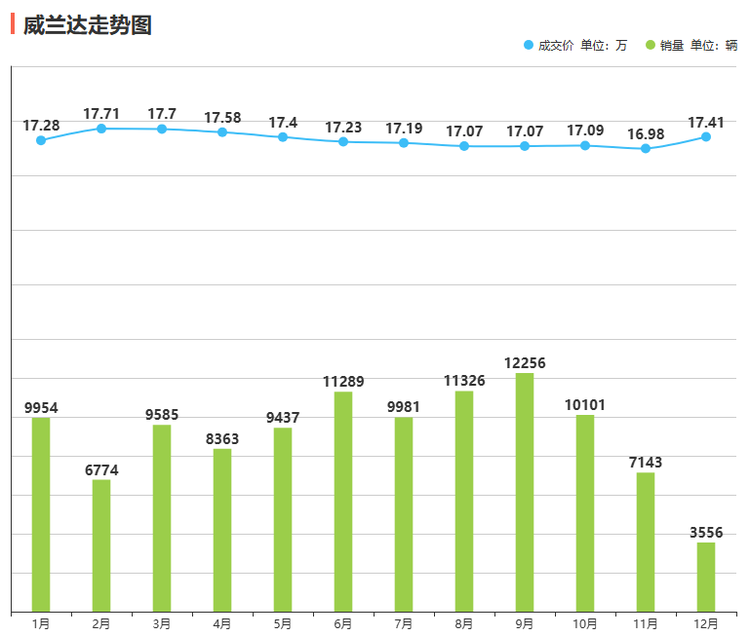
Task: Click the 11289 sales bar for 6月
Action: pos(343,500)
